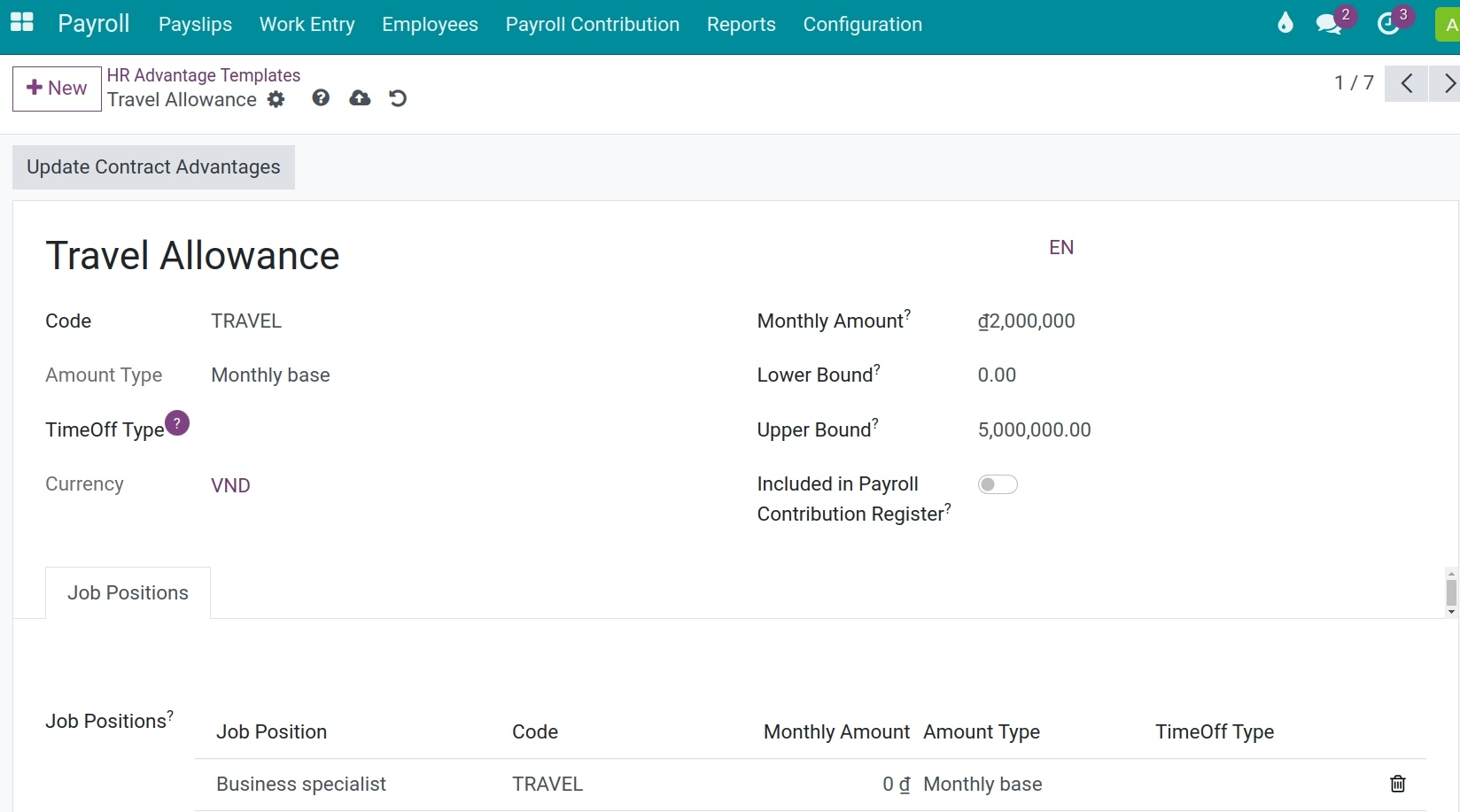1460x812 pixels.
Task: Delete the Business specialist row with trash icon
Action: pos(1398,784)
